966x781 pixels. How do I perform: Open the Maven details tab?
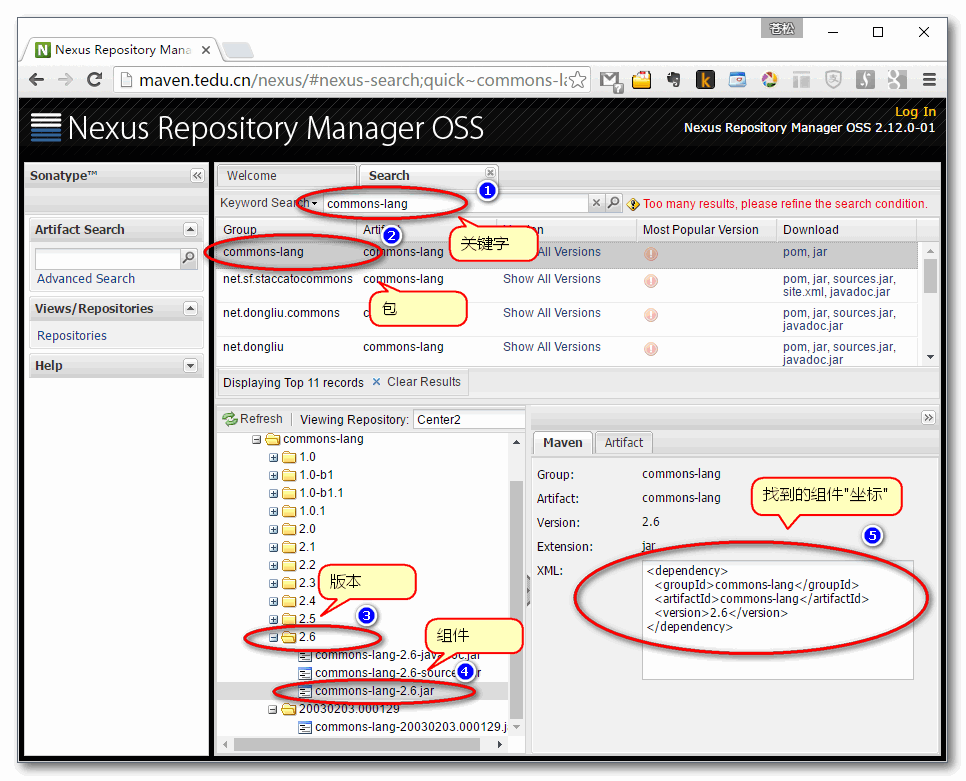(x=562, y=442)
